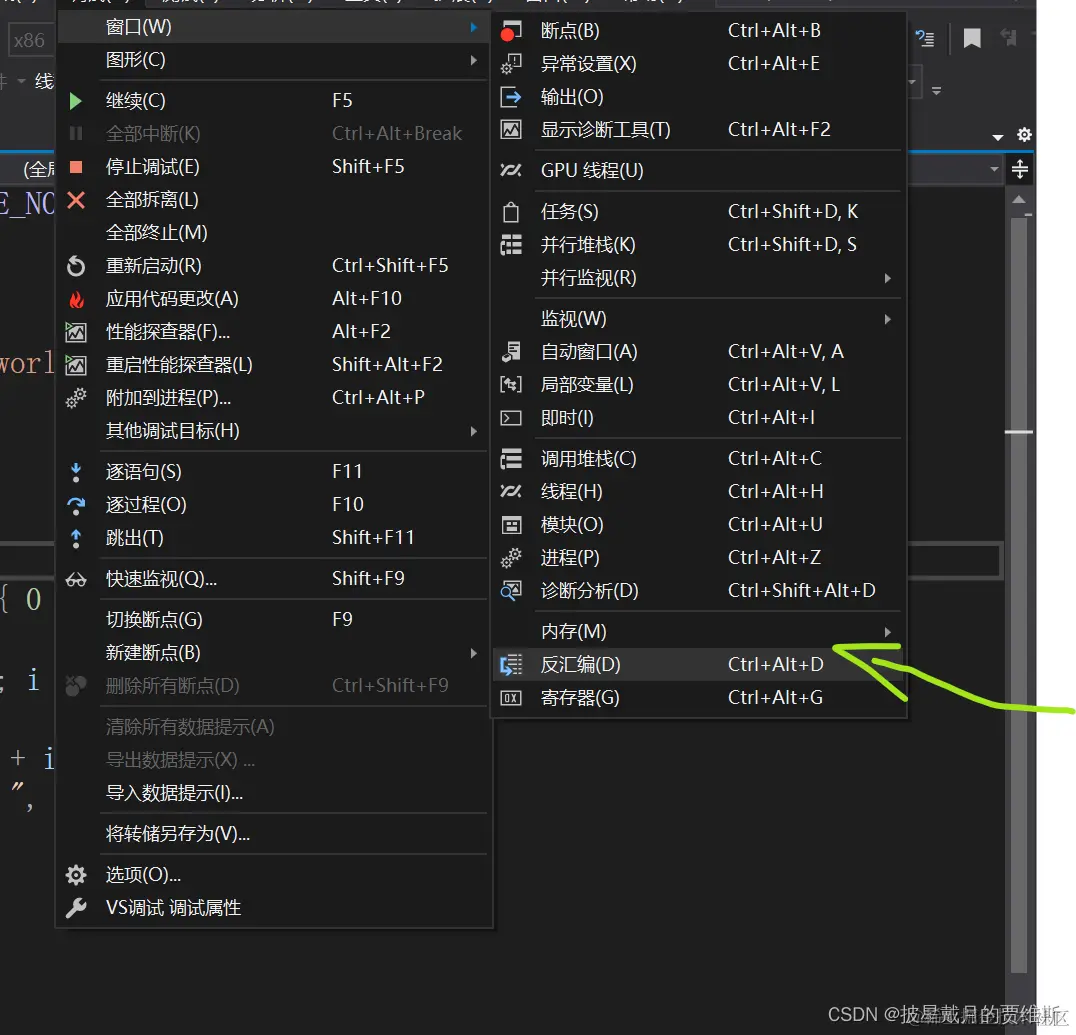Click the Modules (模块) icon
Viewport: 1076px width, 1035px height.
pos(511,525)
